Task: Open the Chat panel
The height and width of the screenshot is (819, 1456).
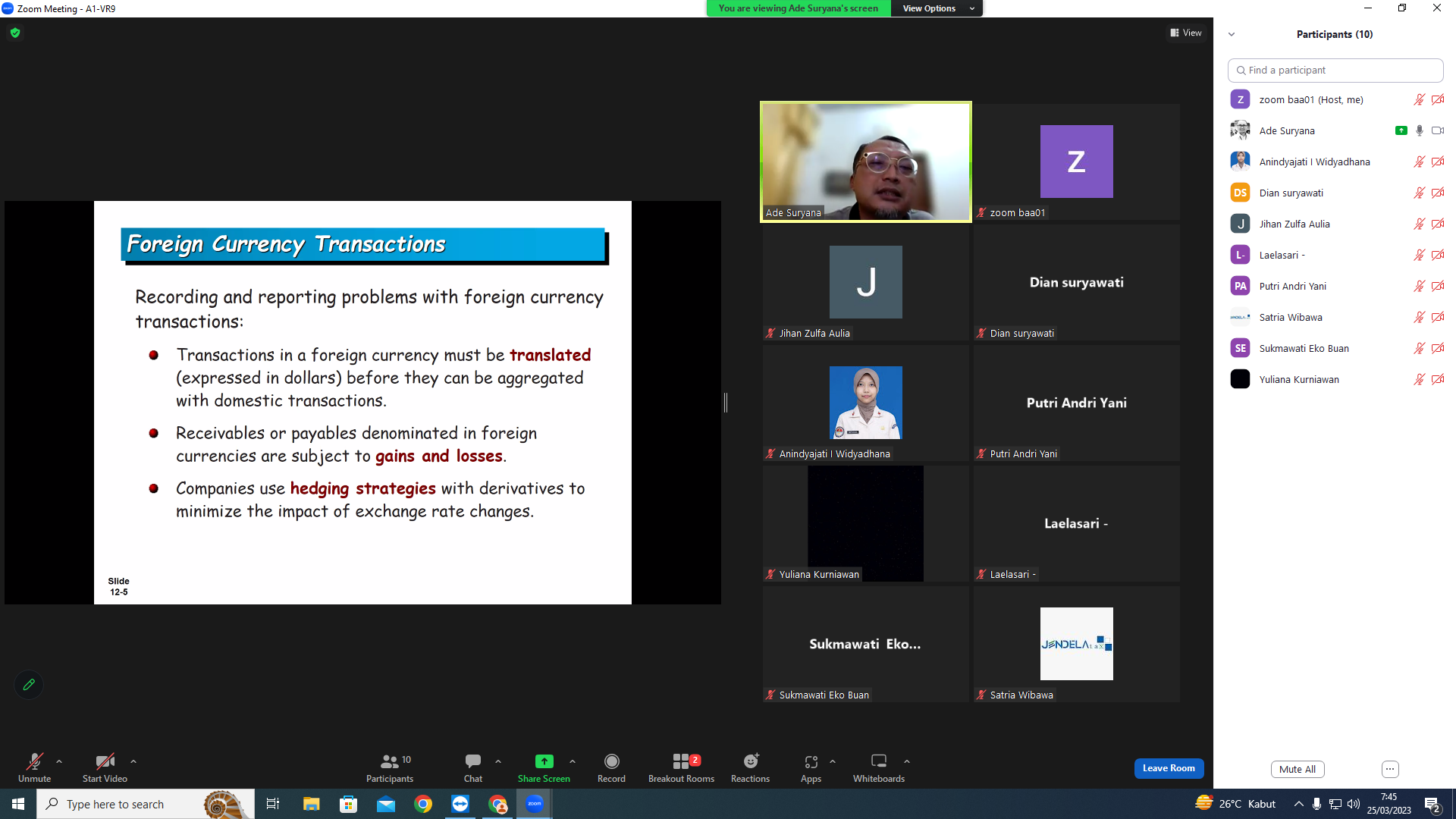Action: pyautogui.click(x=473, y=767)
